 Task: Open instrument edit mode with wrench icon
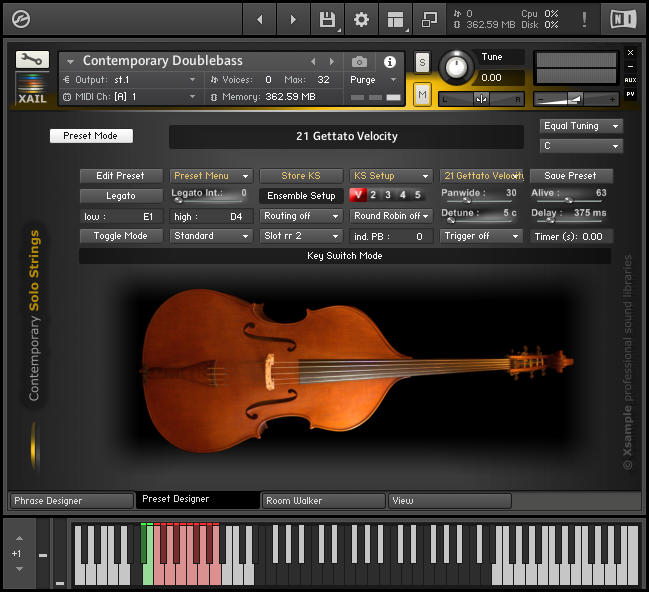coord(32,60)
